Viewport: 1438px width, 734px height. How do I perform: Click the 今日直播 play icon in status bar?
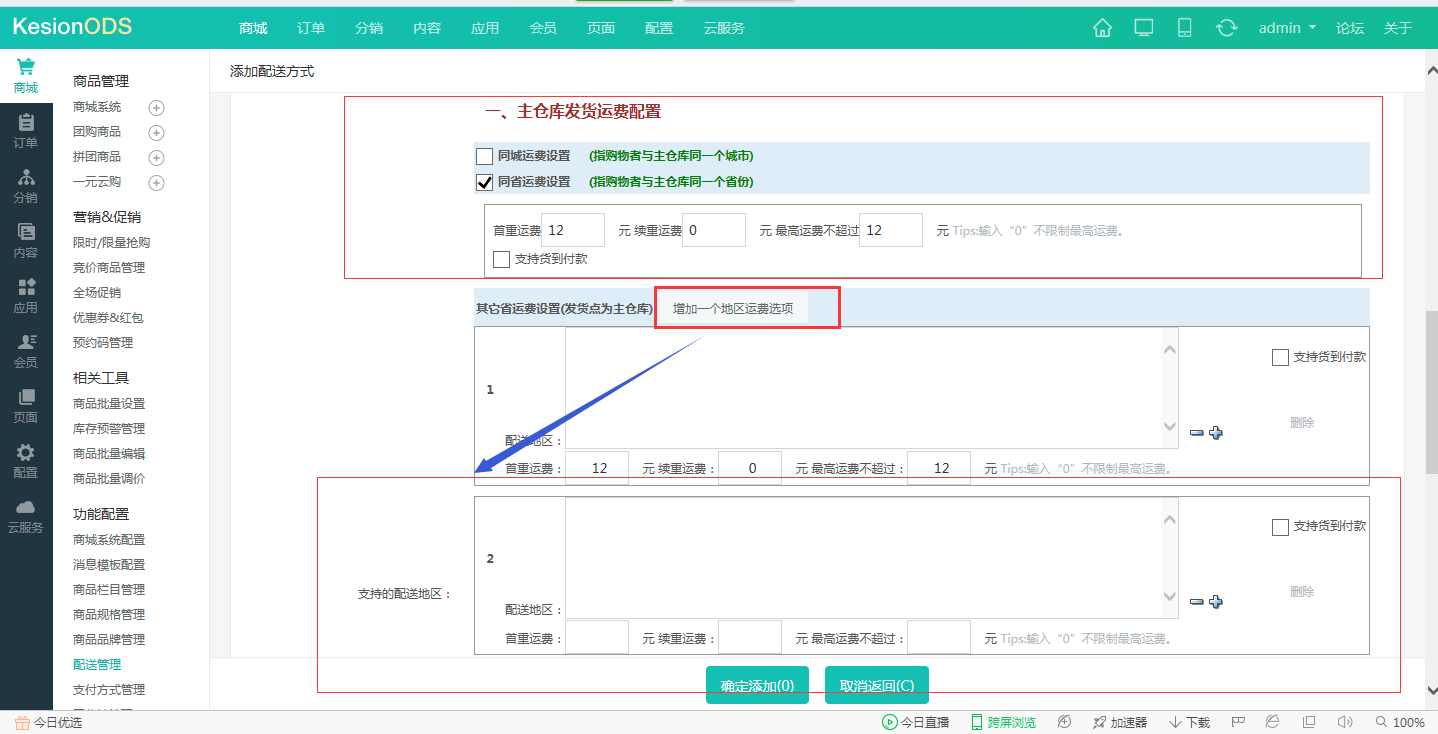pos(889,722)
